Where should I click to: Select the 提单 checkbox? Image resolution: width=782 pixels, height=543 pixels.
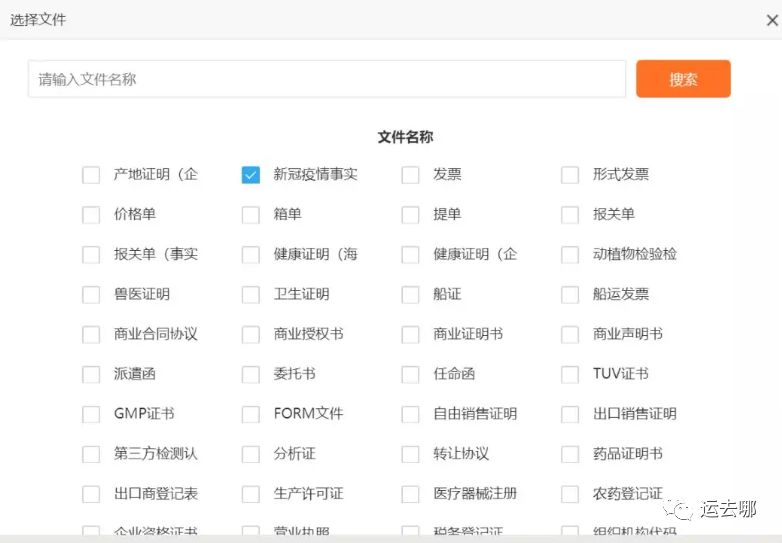coord(410,215)
